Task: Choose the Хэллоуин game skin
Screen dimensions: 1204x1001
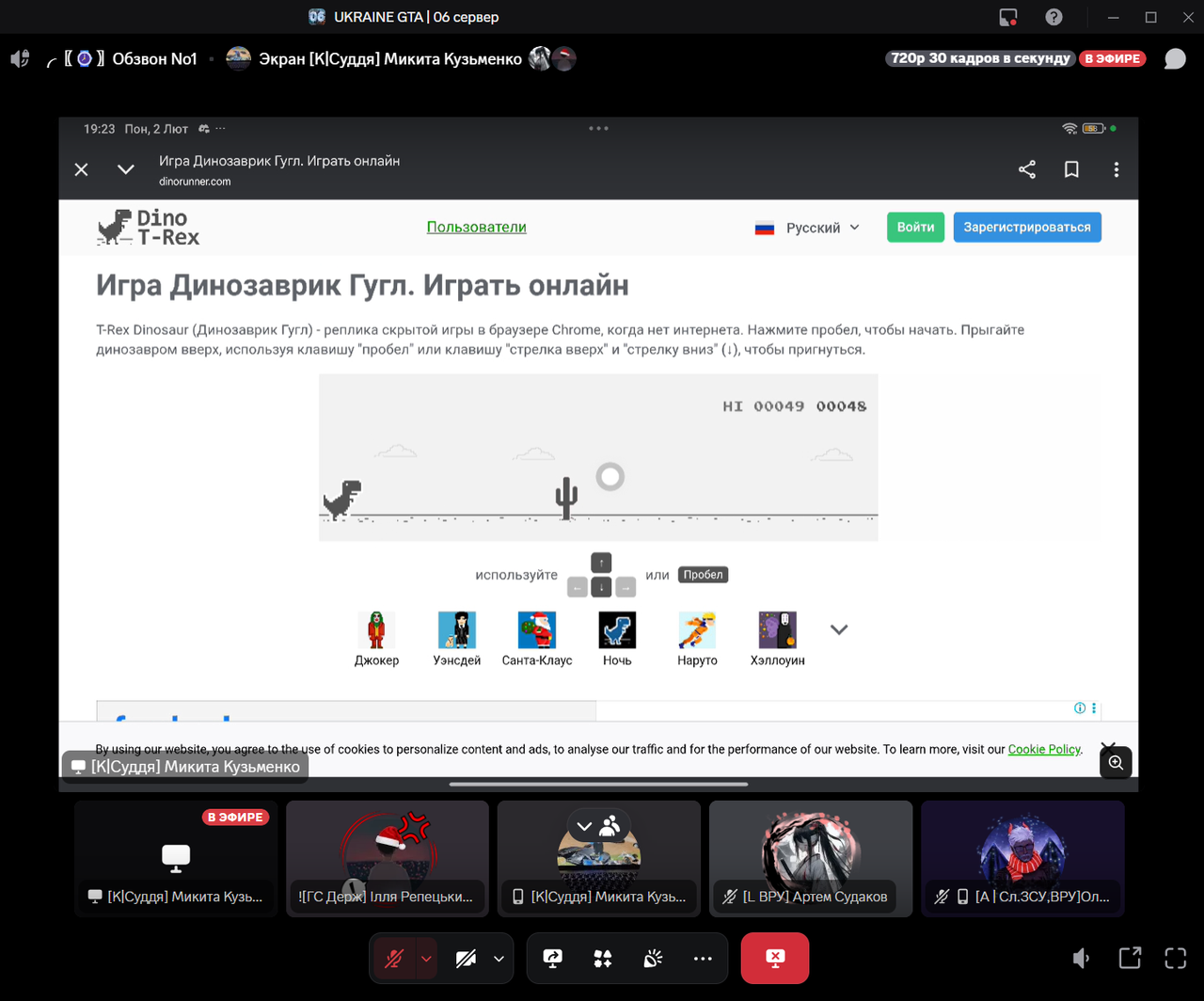Action: click(778, 639)
